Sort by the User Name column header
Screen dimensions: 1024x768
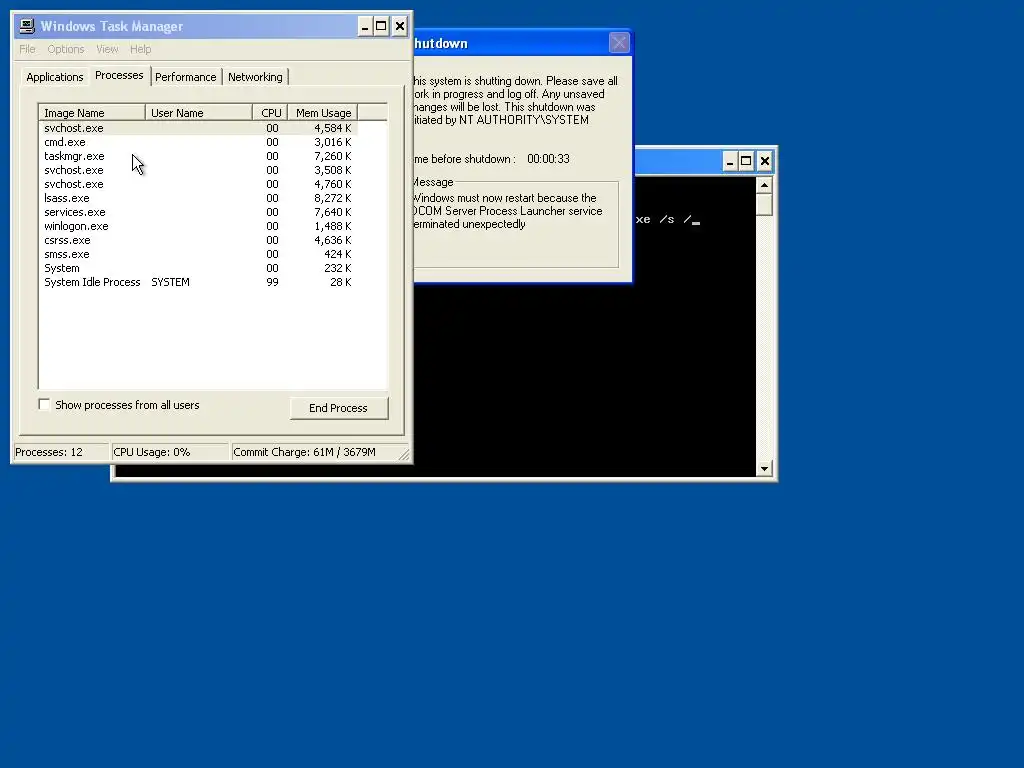point(199,113)
